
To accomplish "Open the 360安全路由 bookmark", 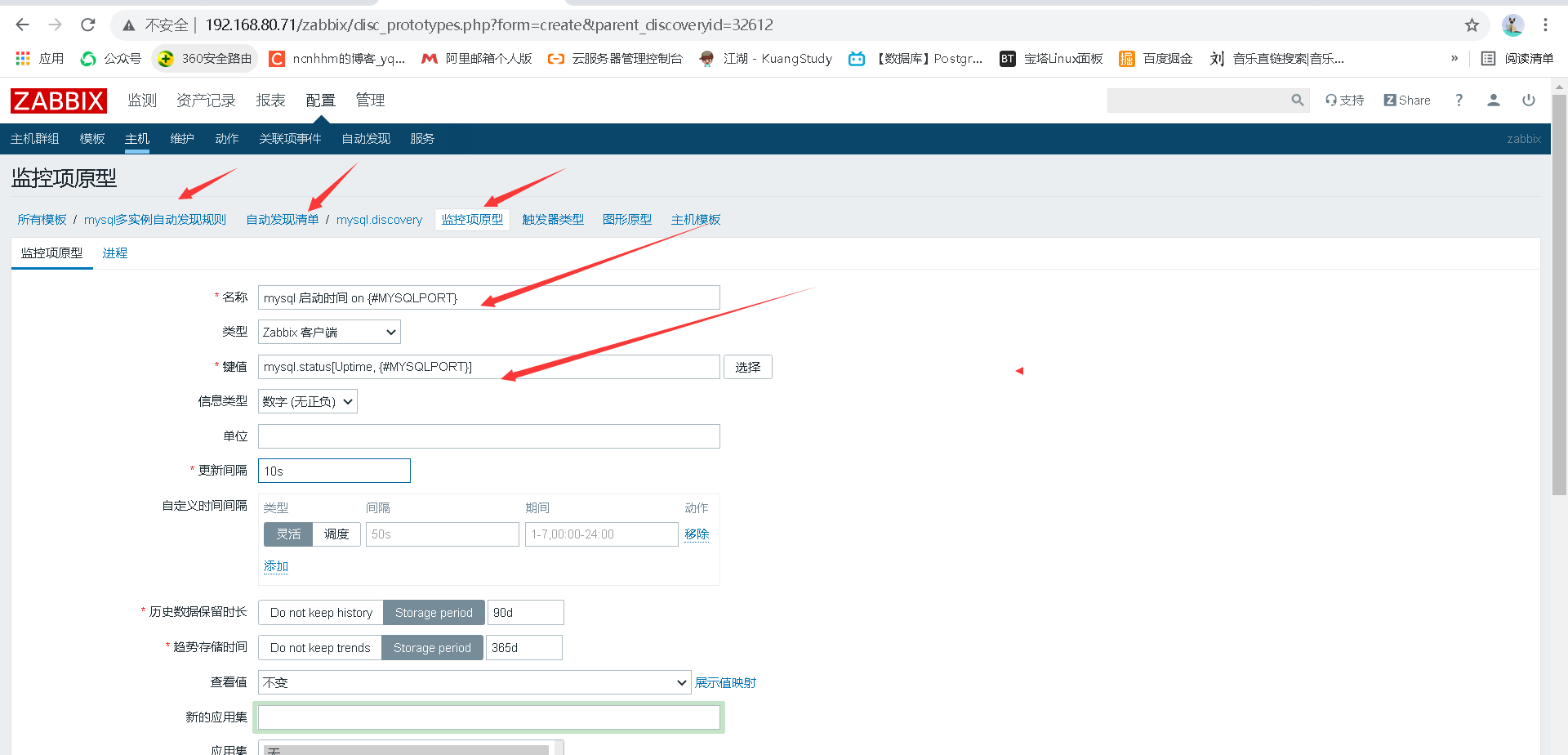I will (205, 59).
